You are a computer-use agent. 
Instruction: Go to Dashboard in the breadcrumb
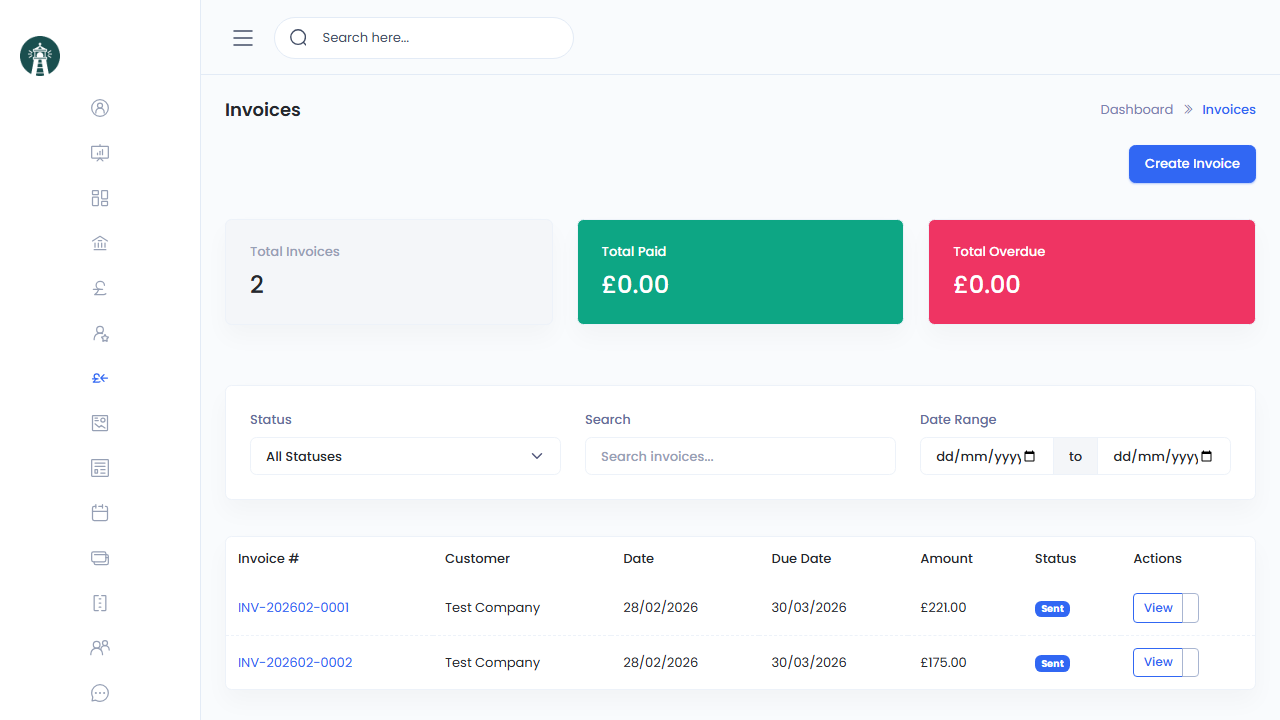[1136, 110]
